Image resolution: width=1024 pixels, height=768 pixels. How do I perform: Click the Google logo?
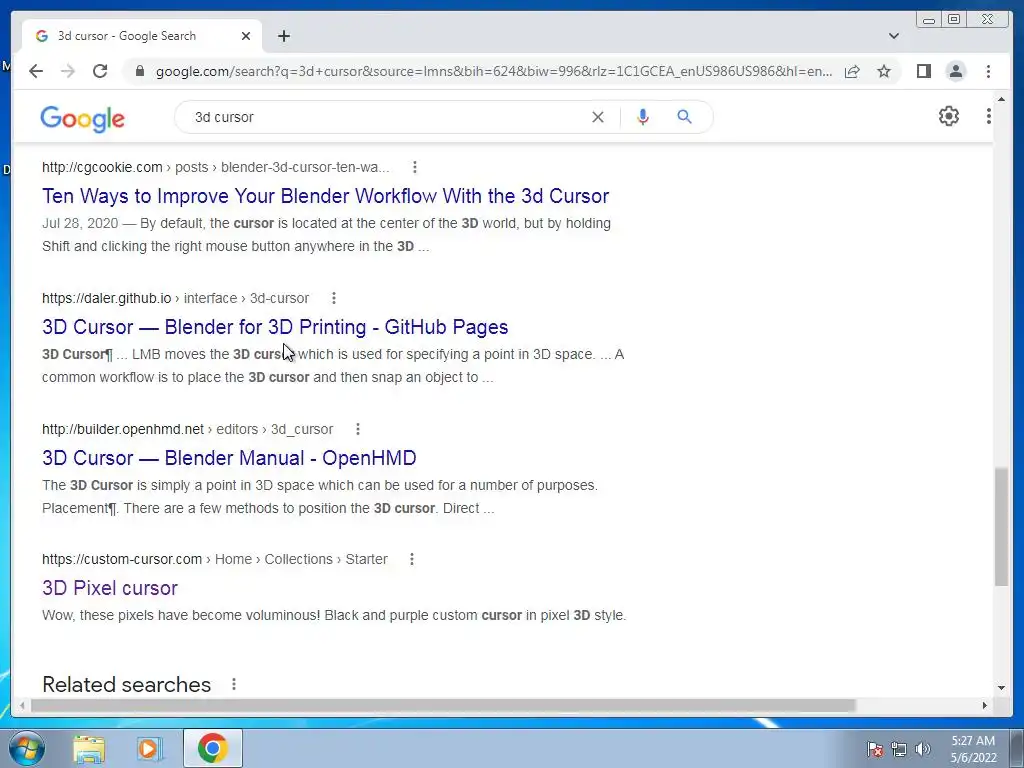82,118
